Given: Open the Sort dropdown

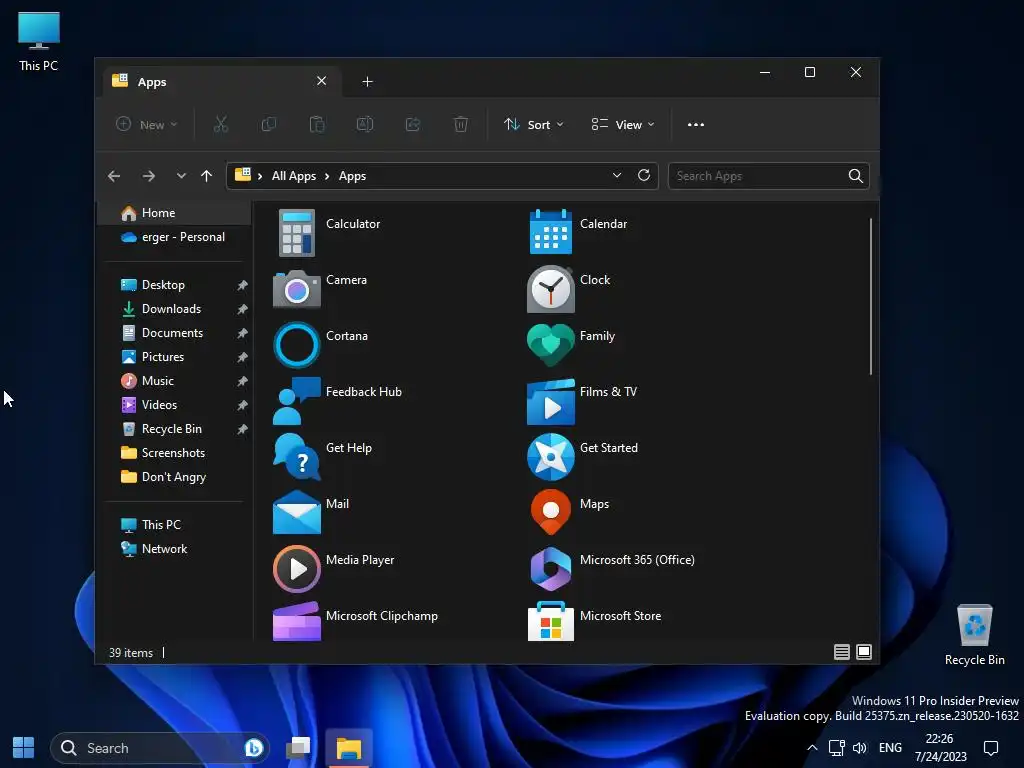Looking at the screenshot, I should point(534,124).
